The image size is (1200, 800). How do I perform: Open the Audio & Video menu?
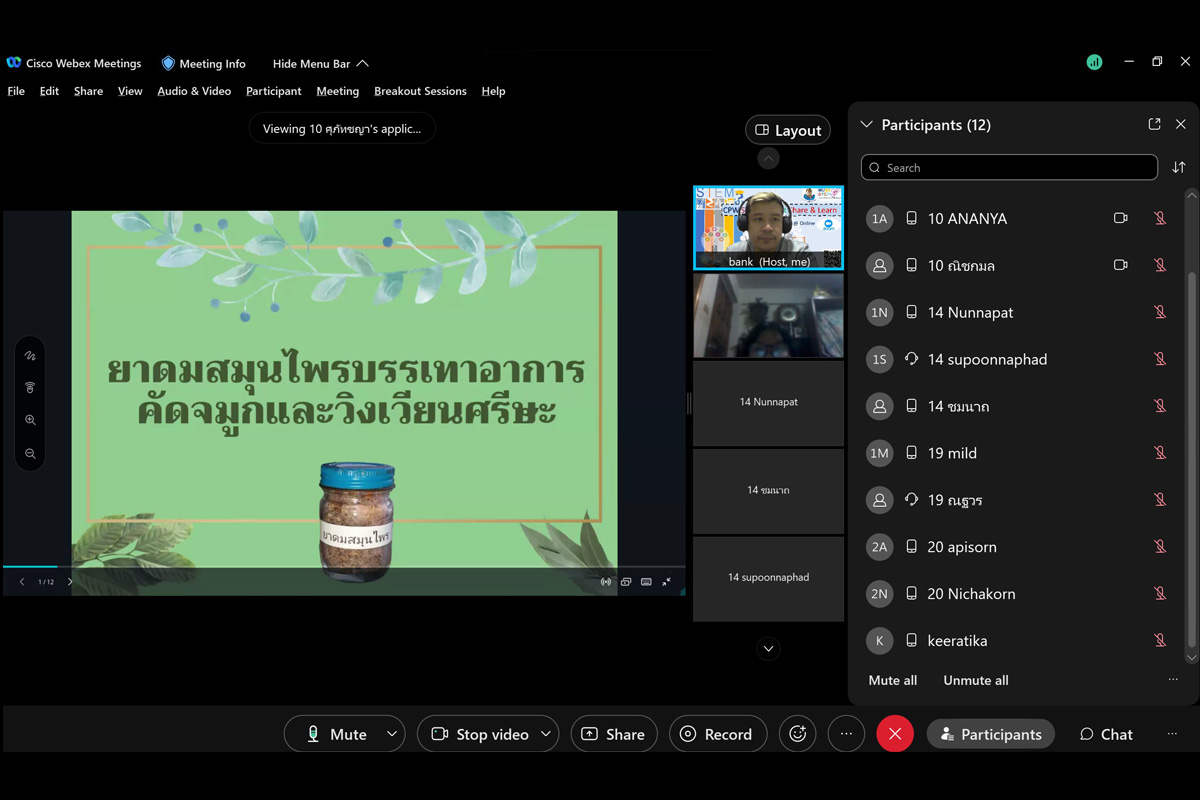[194, 91]
